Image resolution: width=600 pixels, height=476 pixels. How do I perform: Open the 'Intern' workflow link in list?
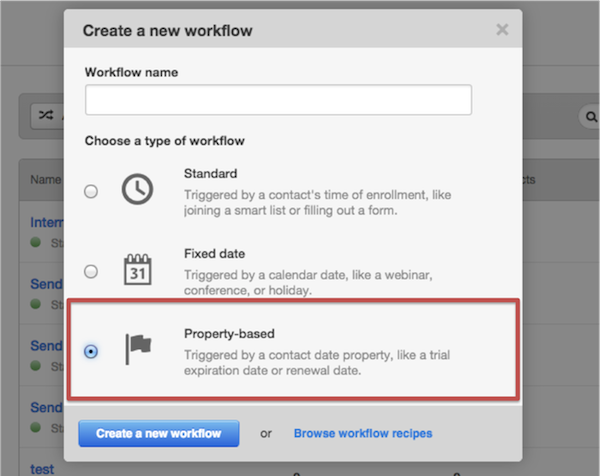[45, 222]
